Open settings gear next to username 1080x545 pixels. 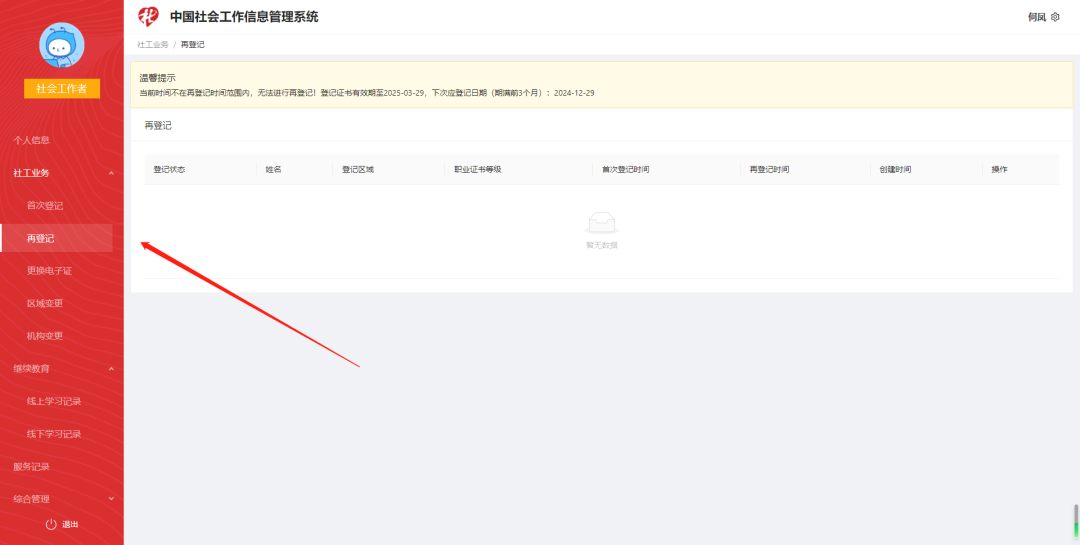tap(1055, 17)
